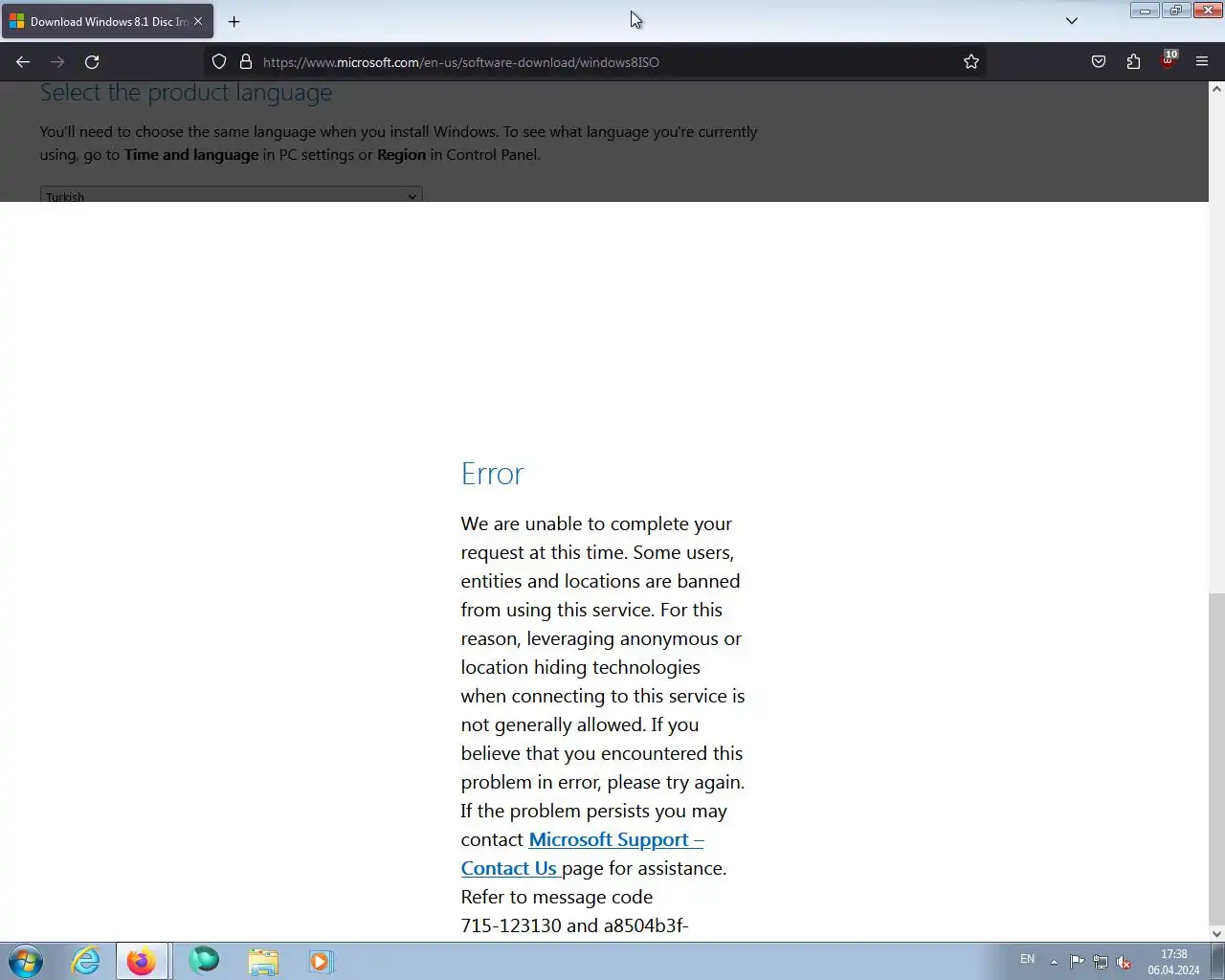Open the Extensions puzzle icon
The width and height of the screenshot is (1225, 980).
point(1133,62)
